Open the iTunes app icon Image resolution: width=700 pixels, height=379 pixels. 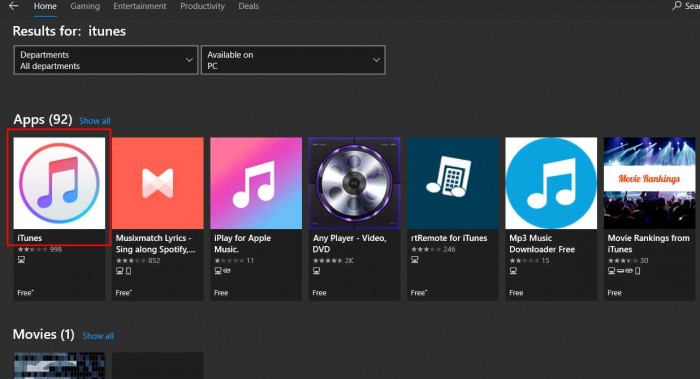pos(59,183)
